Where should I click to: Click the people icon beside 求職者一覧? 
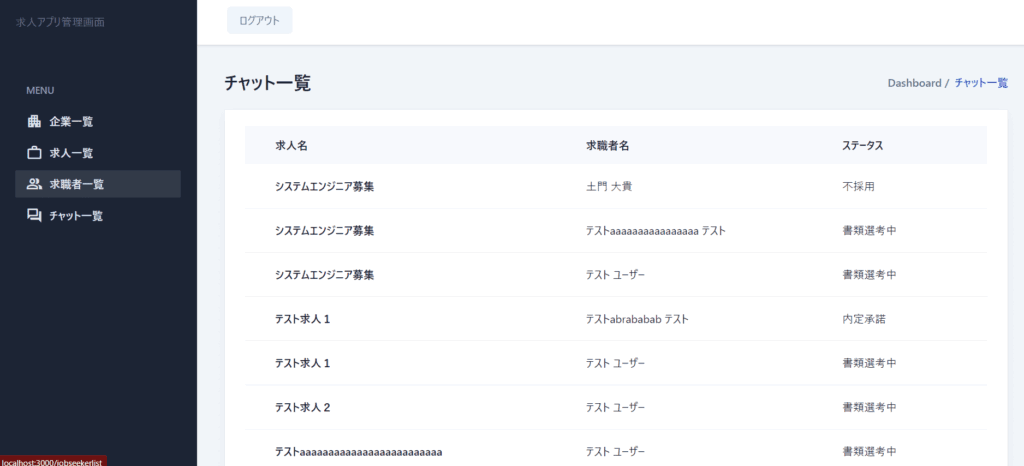coord(34,184)
